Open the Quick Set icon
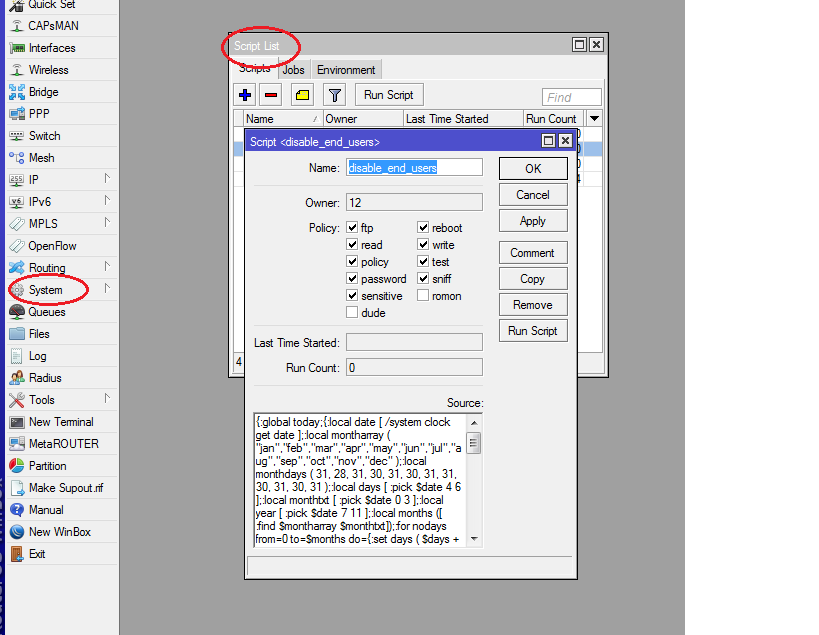 [17, 5]
